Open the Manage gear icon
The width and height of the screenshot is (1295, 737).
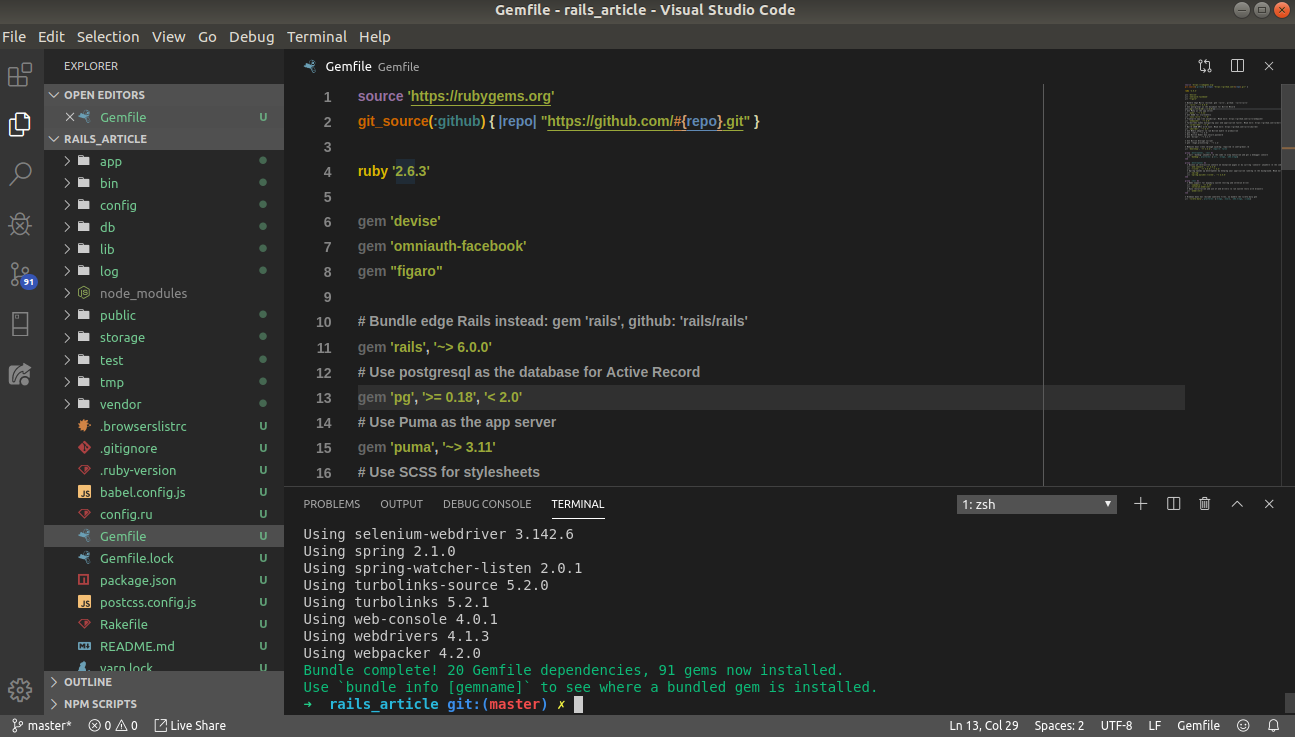pyautogui.click(x=20, y=690)
